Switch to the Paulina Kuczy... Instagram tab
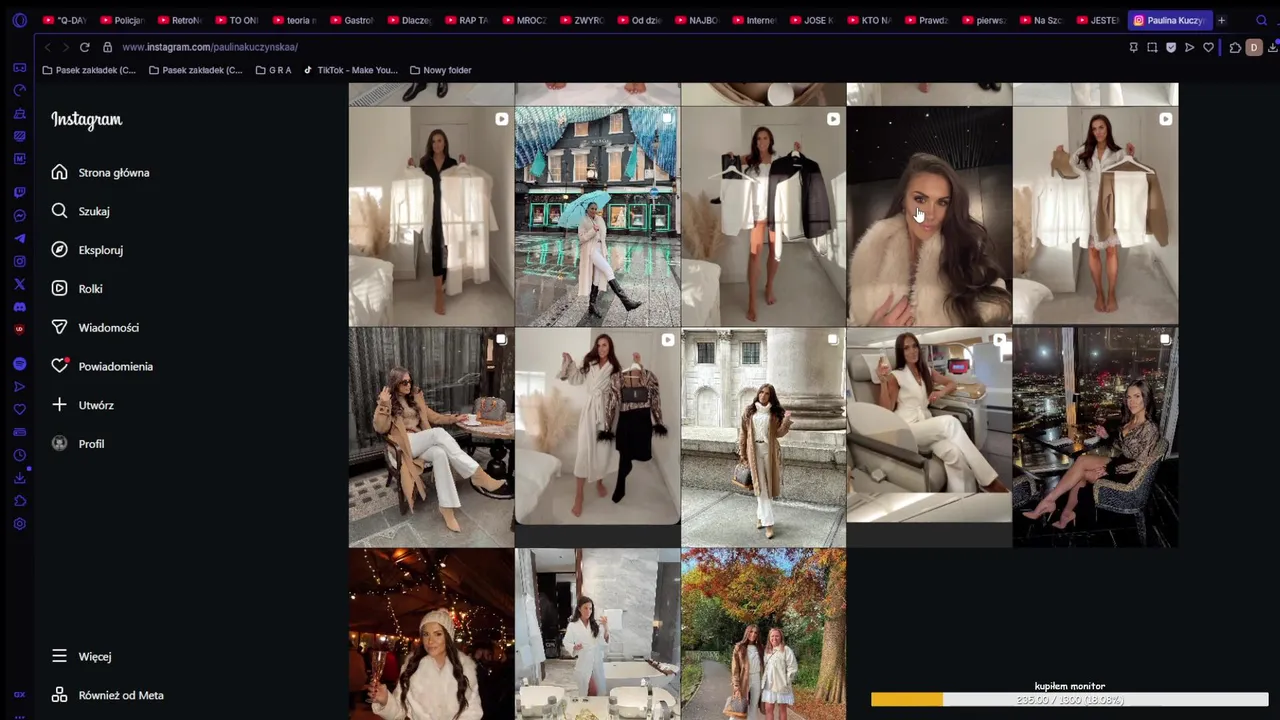Screen dimensions: 1280x720 tap(1169, 20)
